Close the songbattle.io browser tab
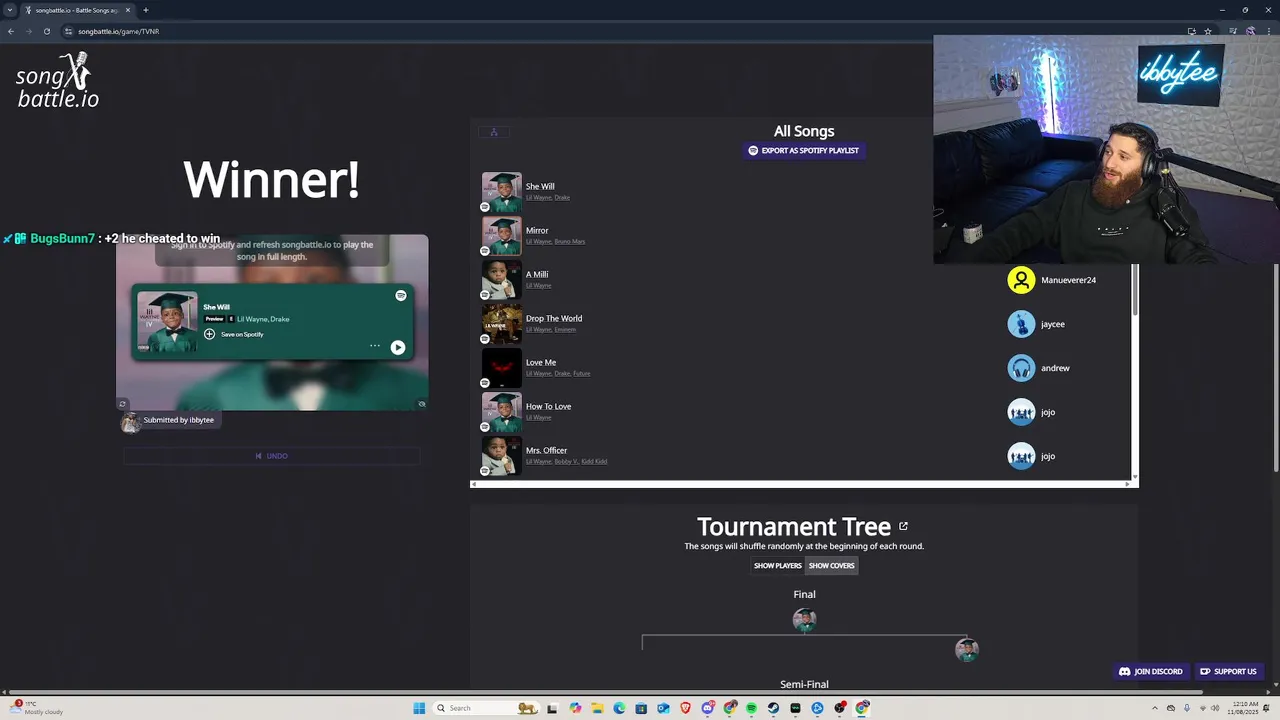The height and width of the screenshot is (720, 1280). 128,10
